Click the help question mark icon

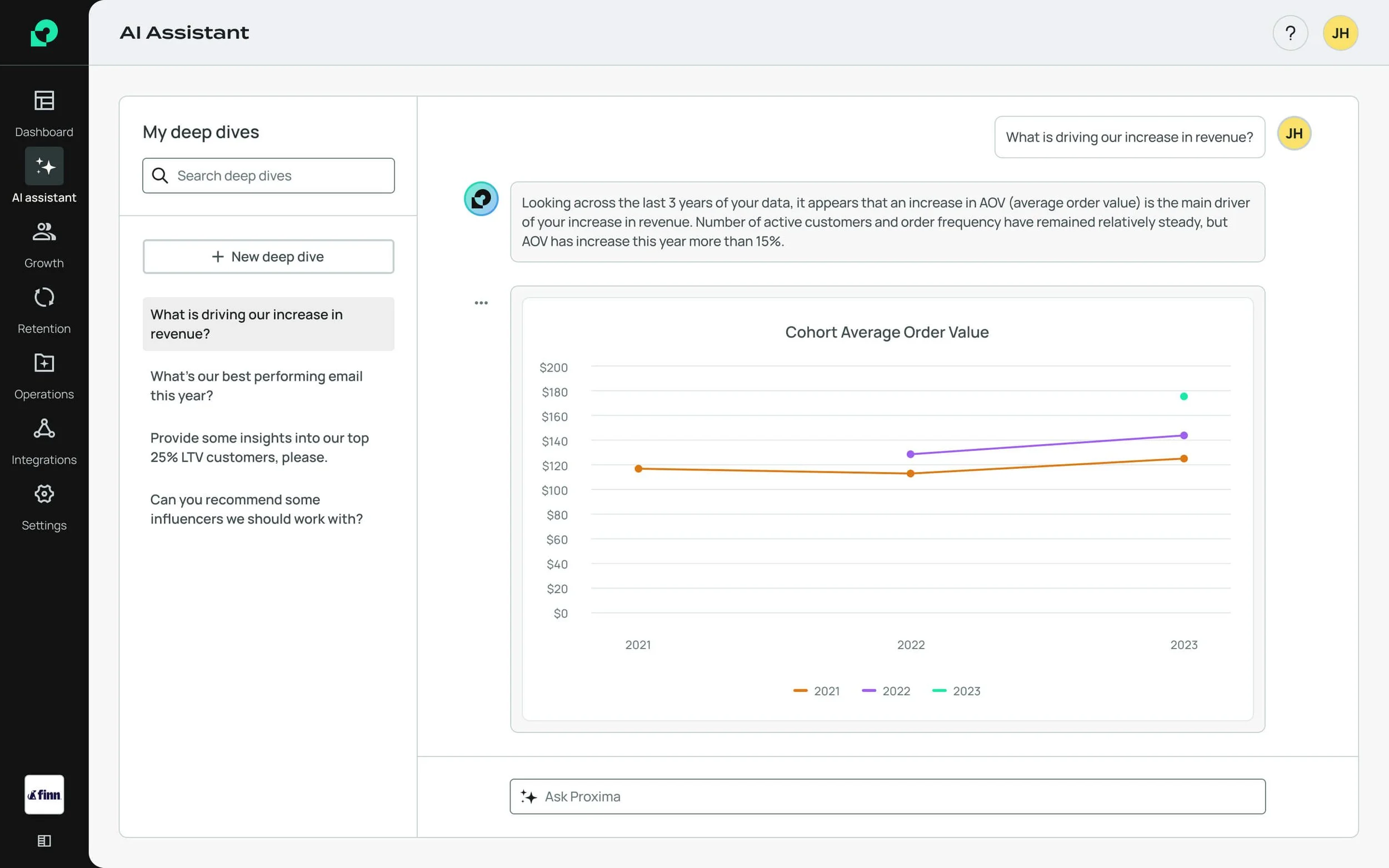pyautogui.click(x=1290, y=33)
